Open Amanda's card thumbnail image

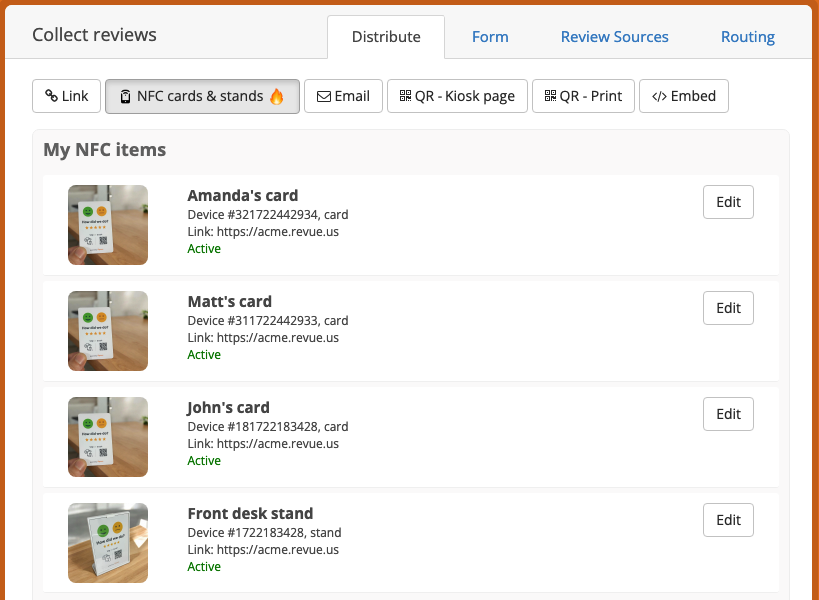tap(108, 225)
